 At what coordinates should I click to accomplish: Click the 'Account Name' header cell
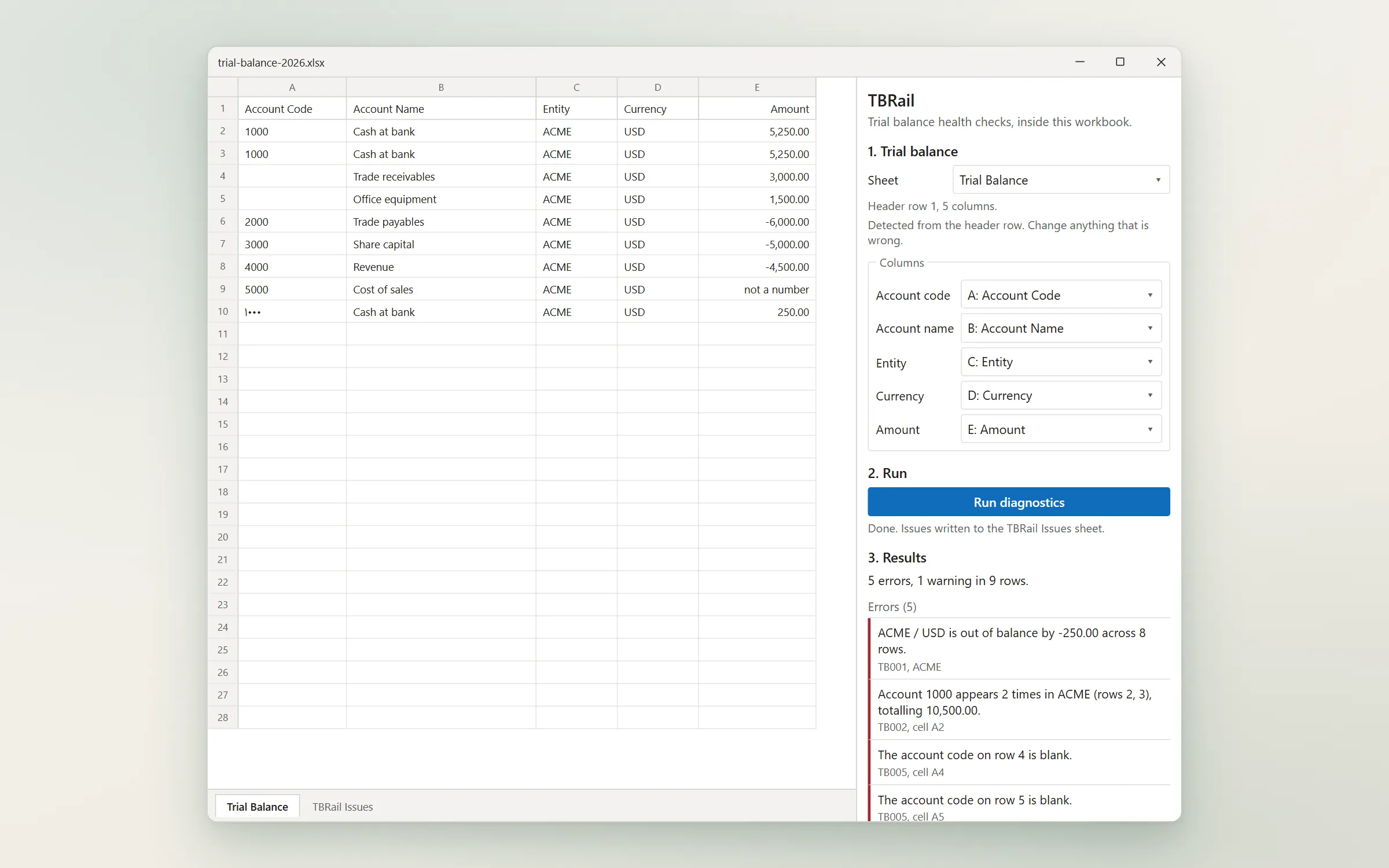tap(441, 109)
